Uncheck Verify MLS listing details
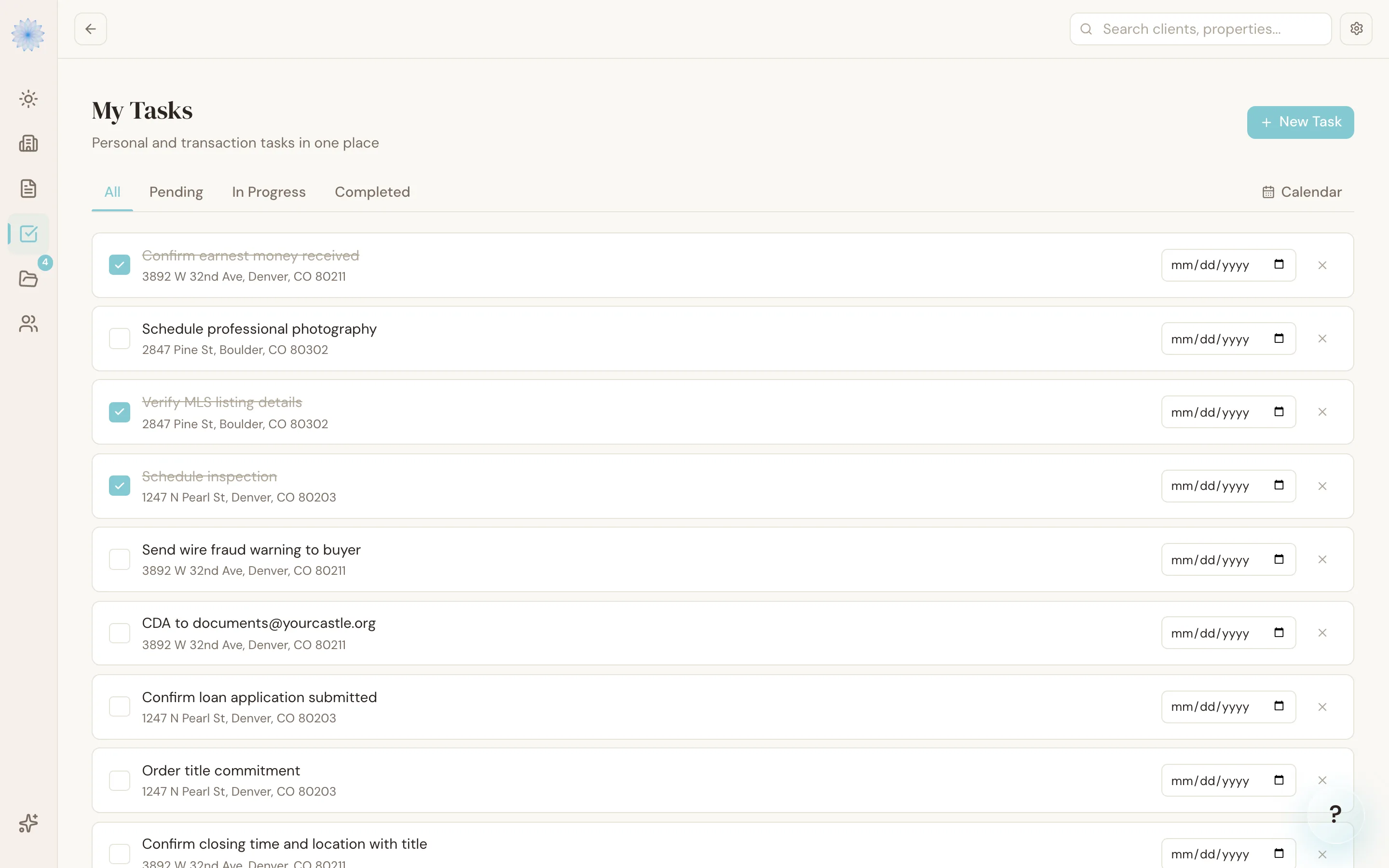This screenshot has height=868, width=1389. click(120, 412)
